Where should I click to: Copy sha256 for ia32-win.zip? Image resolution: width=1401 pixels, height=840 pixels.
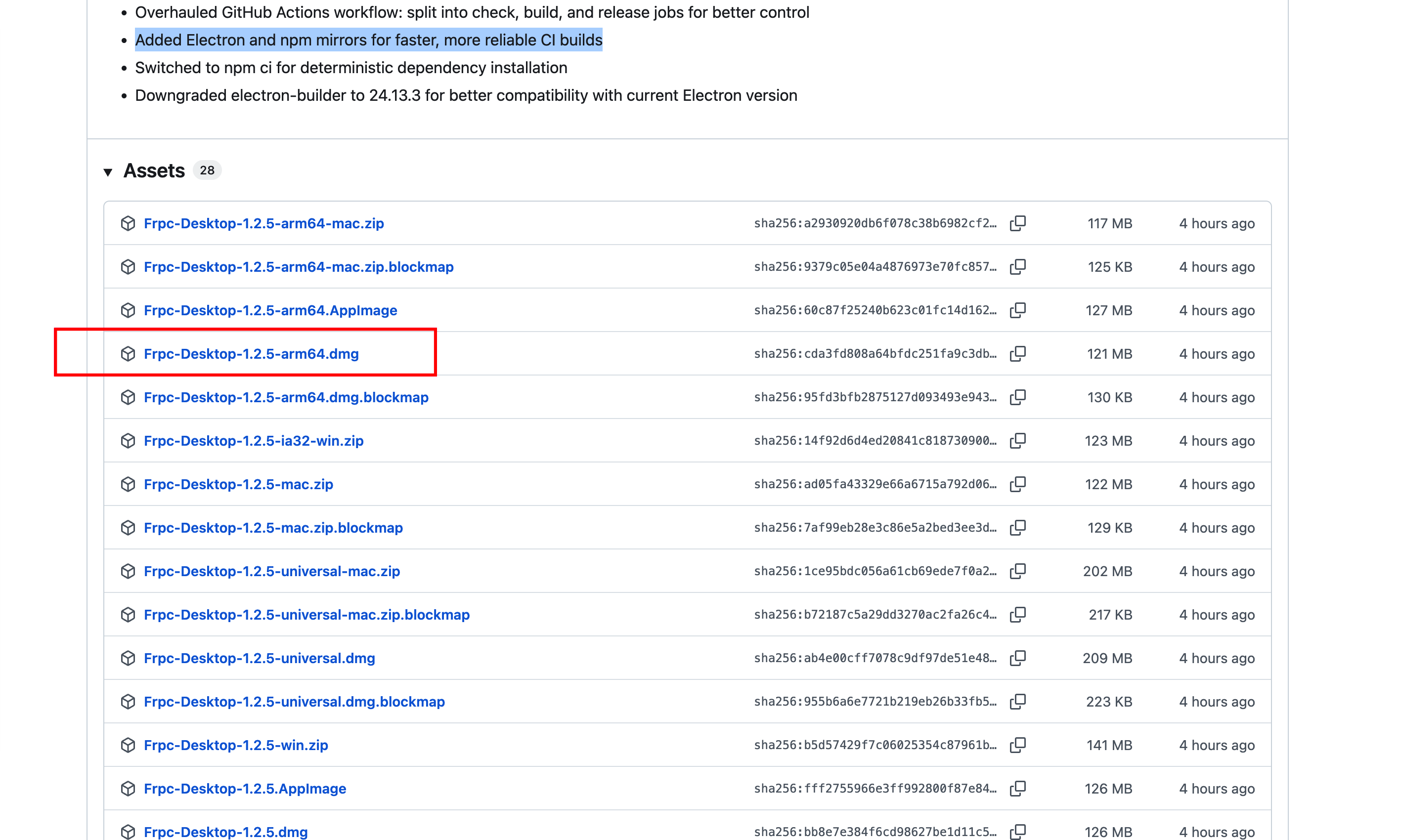tap(1017, 441)
